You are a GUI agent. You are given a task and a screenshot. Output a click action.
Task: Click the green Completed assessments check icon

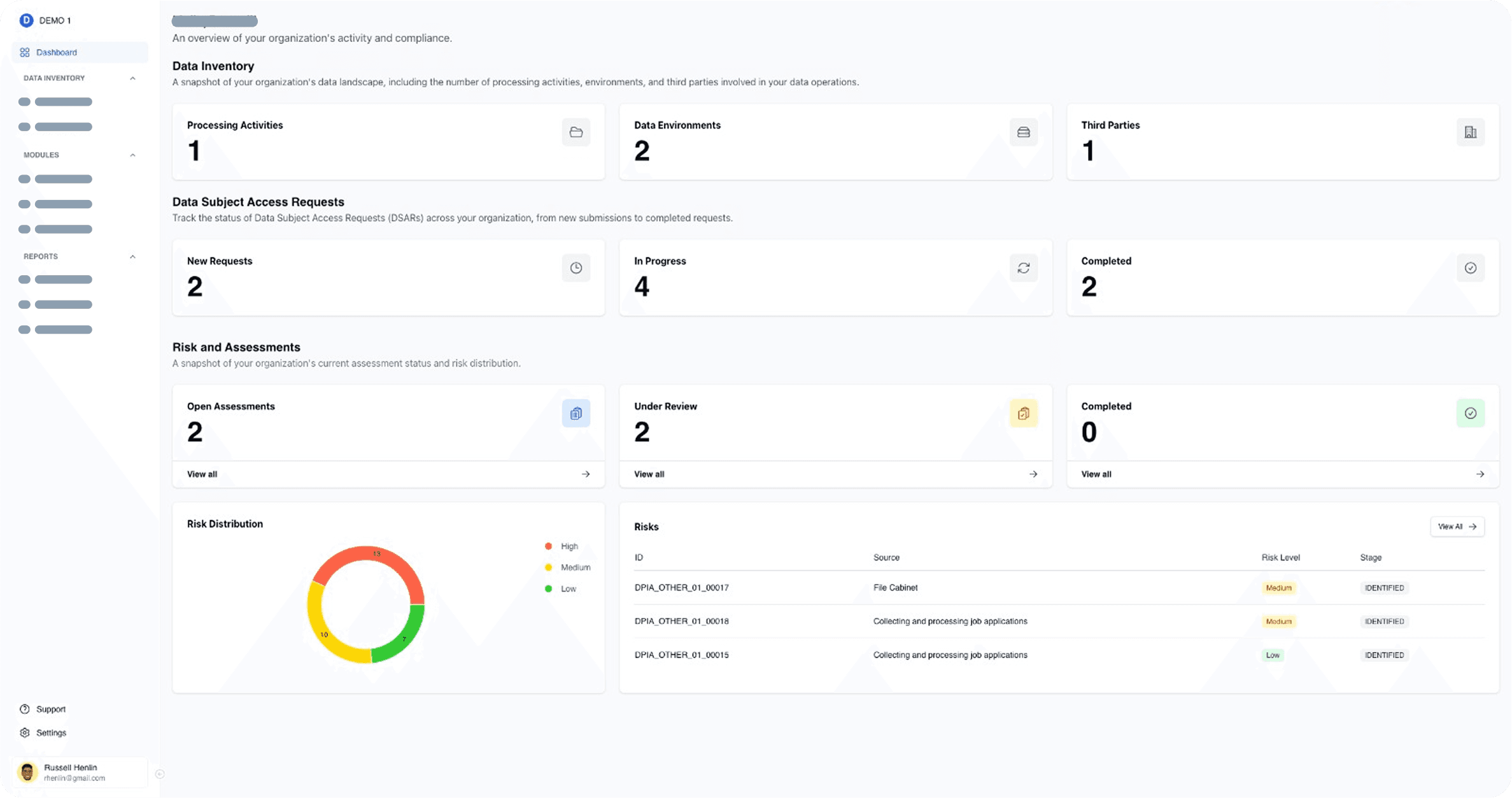[1470, 413]
